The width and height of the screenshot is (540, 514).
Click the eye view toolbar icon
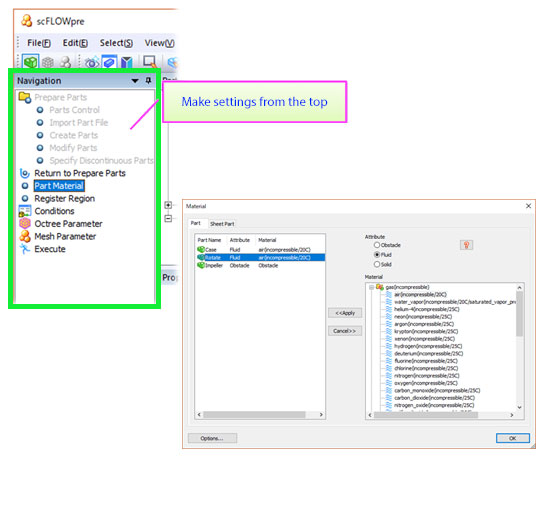click(92, 62)
